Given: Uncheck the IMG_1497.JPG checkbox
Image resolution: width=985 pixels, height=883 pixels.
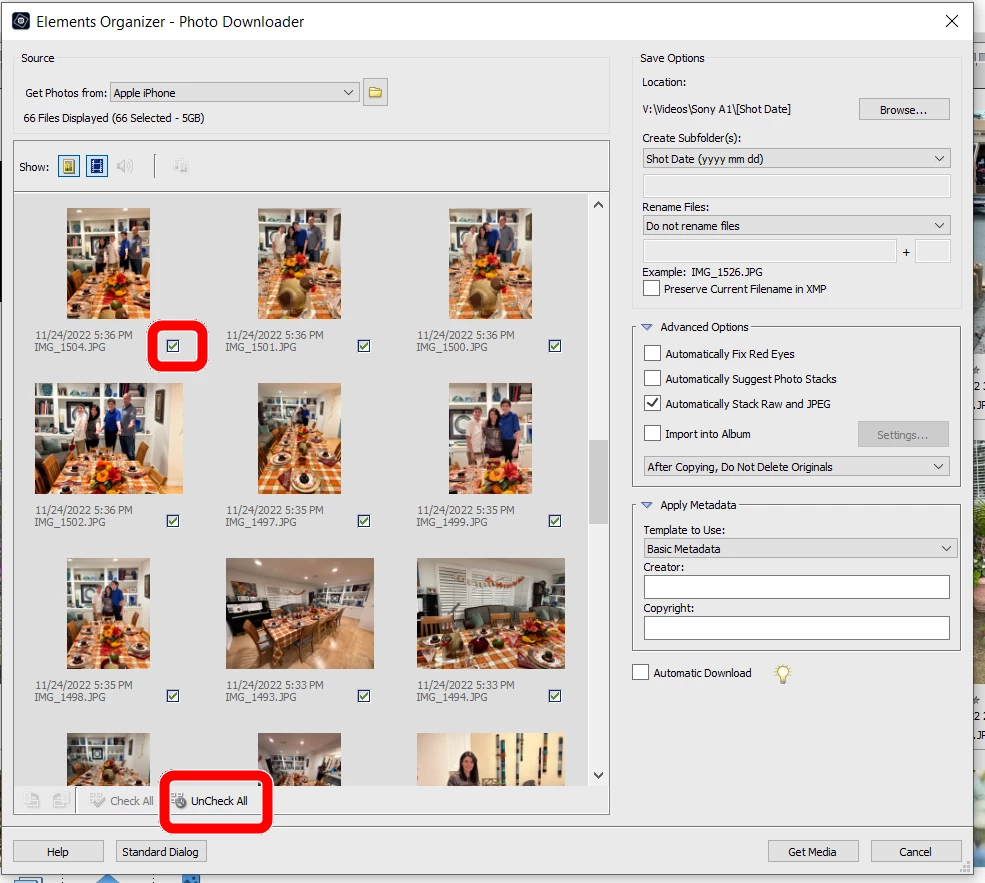Looking at the screenshot, I should (x=364, y=521).
